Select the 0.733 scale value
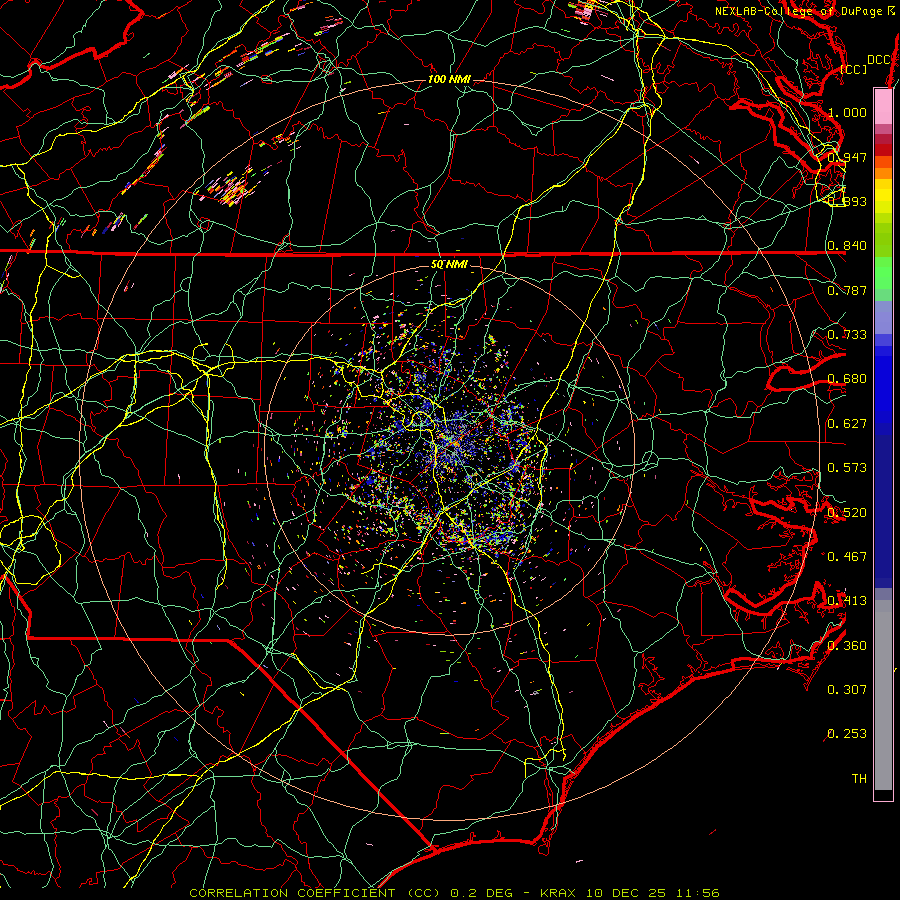Screen dimensions: 900x900 point(847,335)
